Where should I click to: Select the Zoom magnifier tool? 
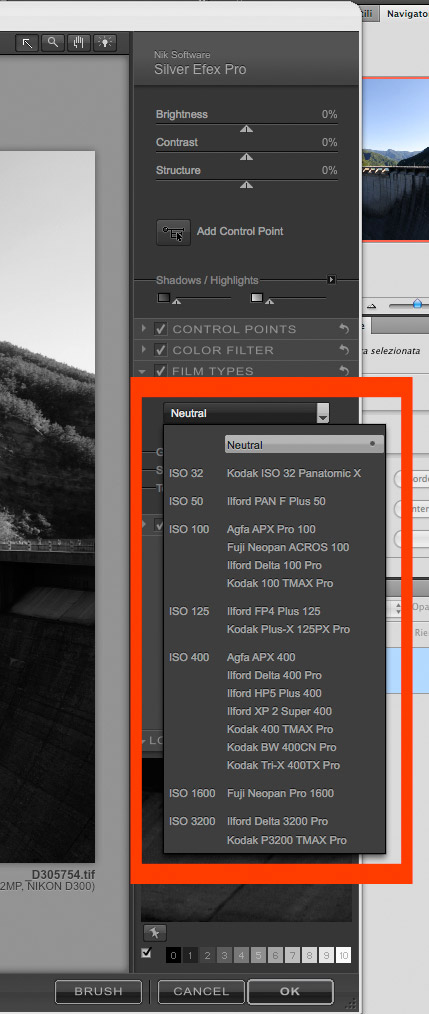[53, 43]
